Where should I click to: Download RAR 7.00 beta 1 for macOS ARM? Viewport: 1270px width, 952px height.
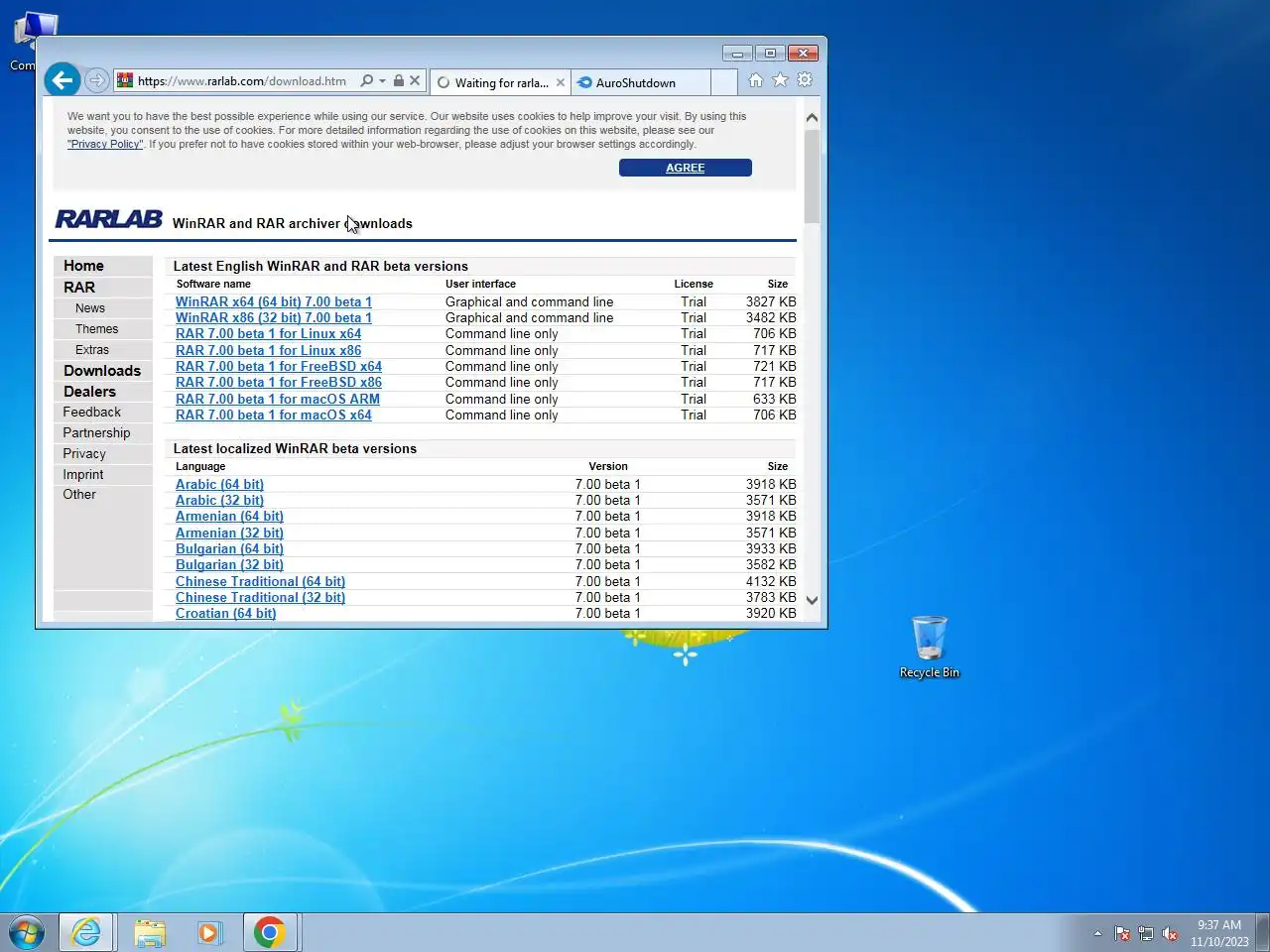pyautogui.click(x=278, y=399)
